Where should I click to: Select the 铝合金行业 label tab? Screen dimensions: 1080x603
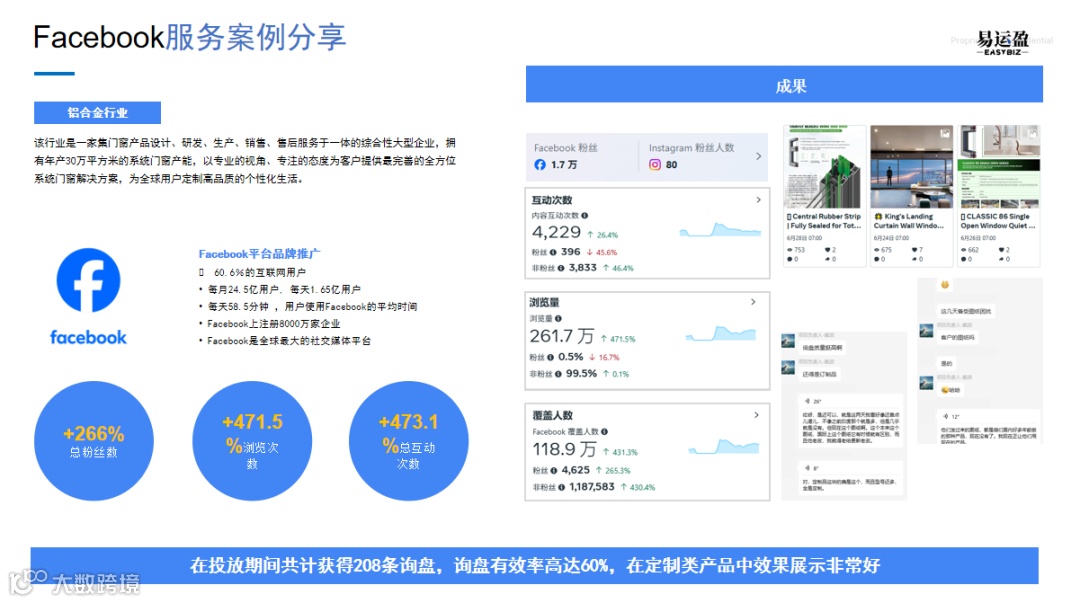point(97,112)
